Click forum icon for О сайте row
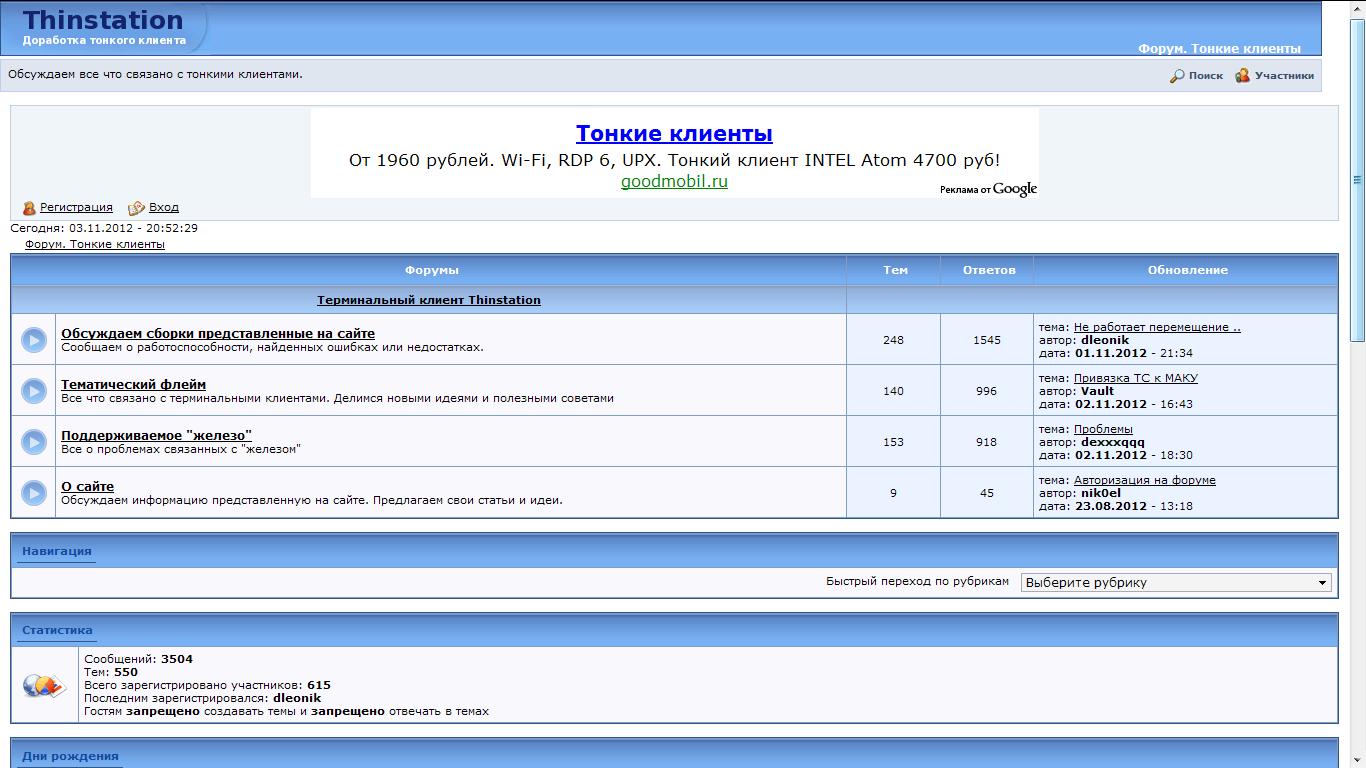The image size is (1366, 768). [34, 493]
